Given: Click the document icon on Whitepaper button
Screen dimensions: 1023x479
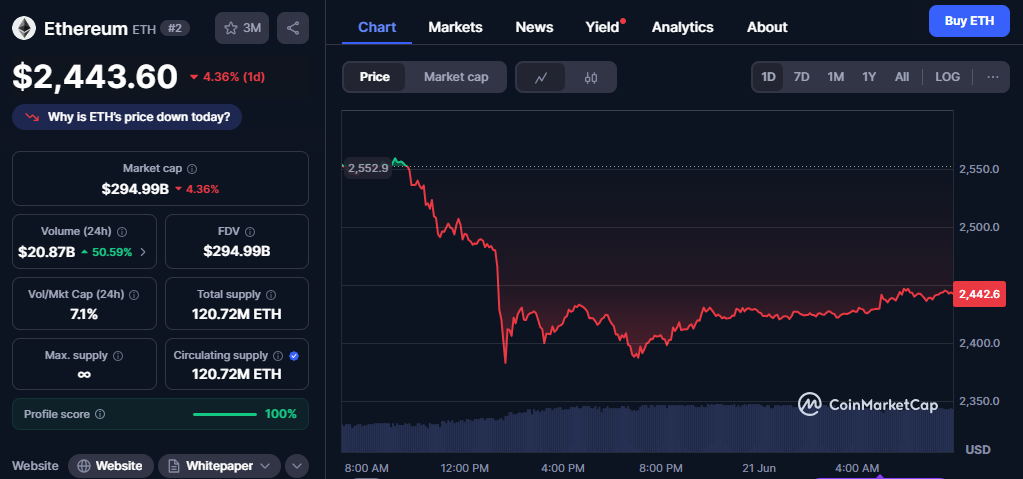Looking at the screenshot, I should pos(174,466).
